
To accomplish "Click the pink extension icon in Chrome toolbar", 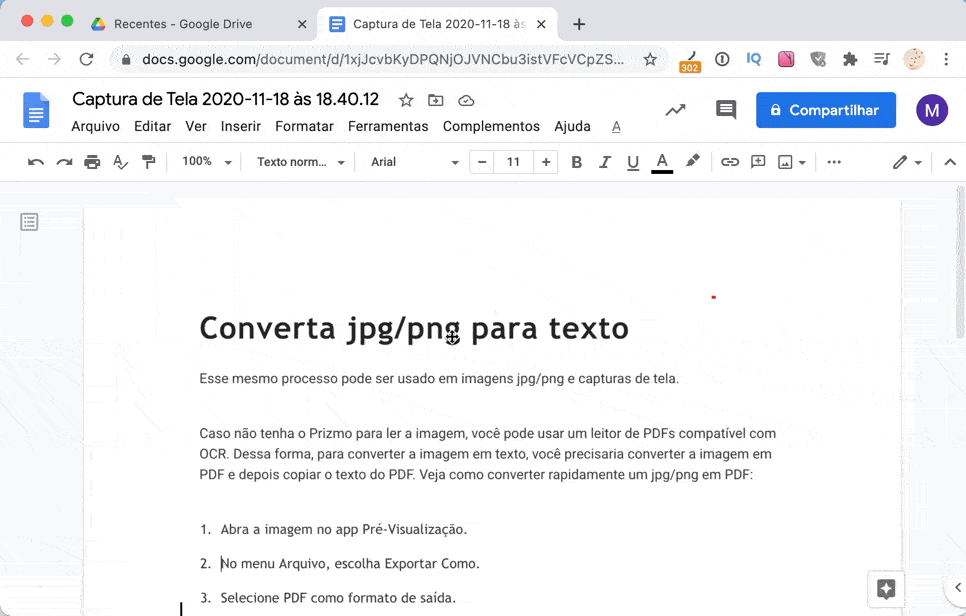I will click(x=786, y=59).
